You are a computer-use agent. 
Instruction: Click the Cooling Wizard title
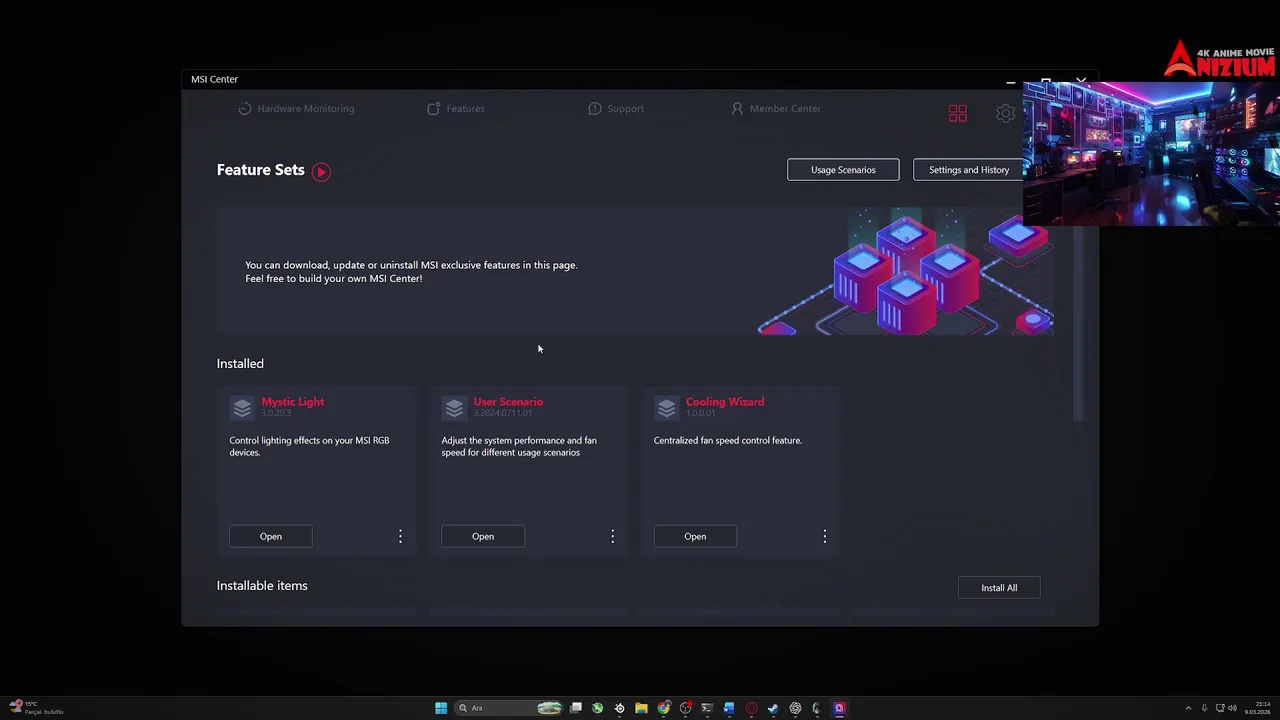tap(725, 402)
